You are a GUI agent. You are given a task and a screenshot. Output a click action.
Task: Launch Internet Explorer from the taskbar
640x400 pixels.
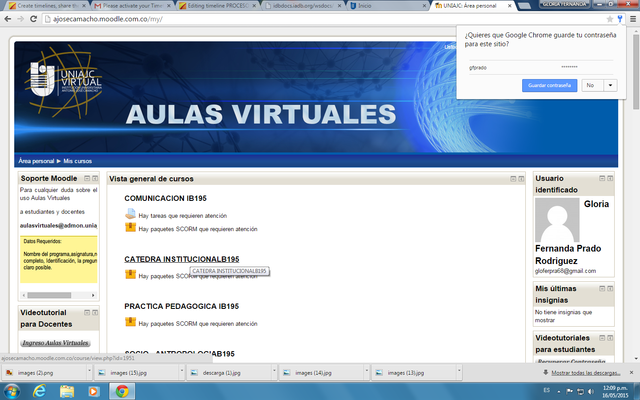click(x=39, y=391)
